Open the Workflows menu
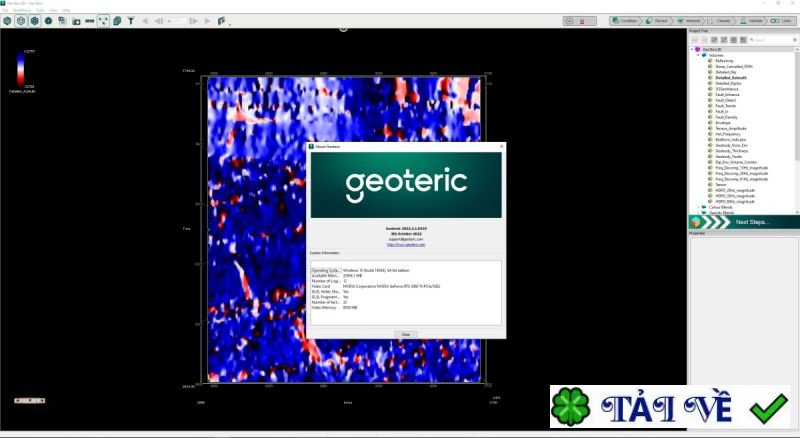This screenshot has width=800, height=438. (22, 10)
